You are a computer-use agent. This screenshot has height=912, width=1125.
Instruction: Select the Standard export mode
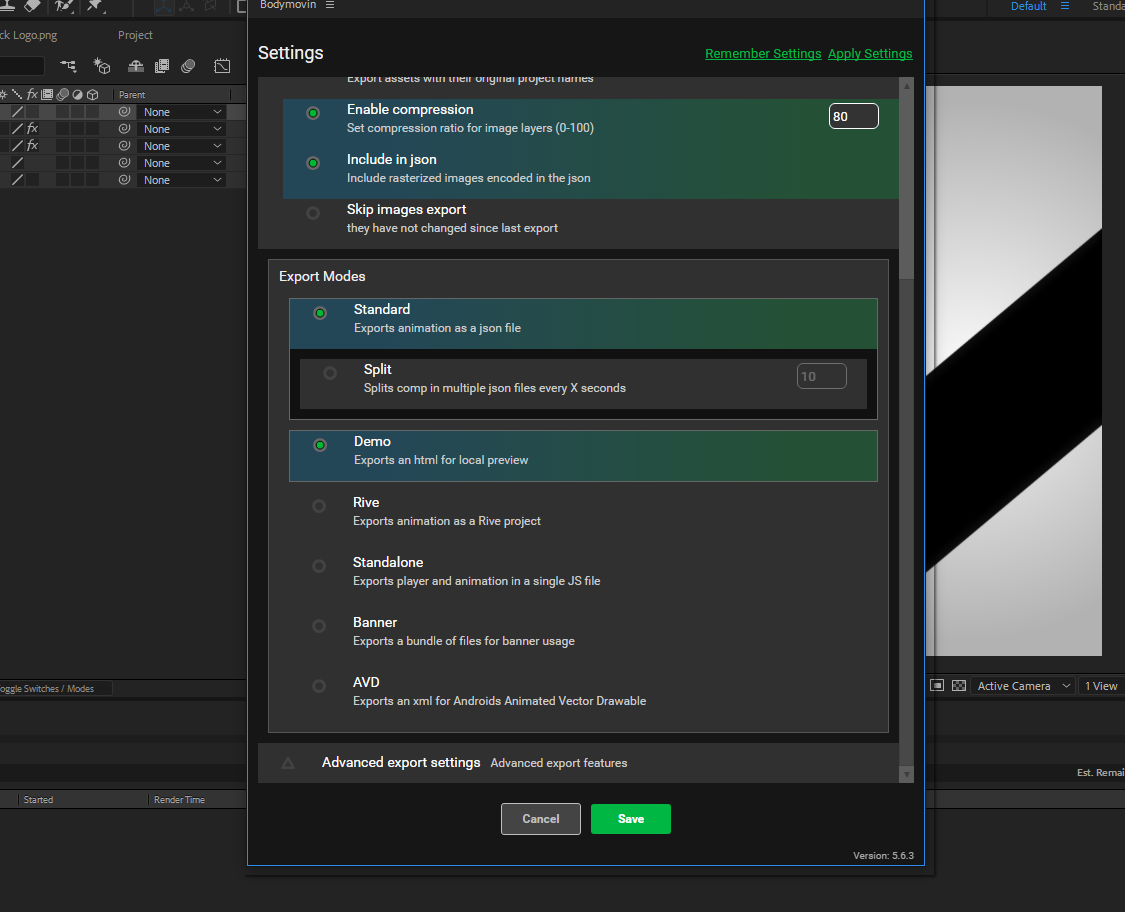(x=320, y=313)
